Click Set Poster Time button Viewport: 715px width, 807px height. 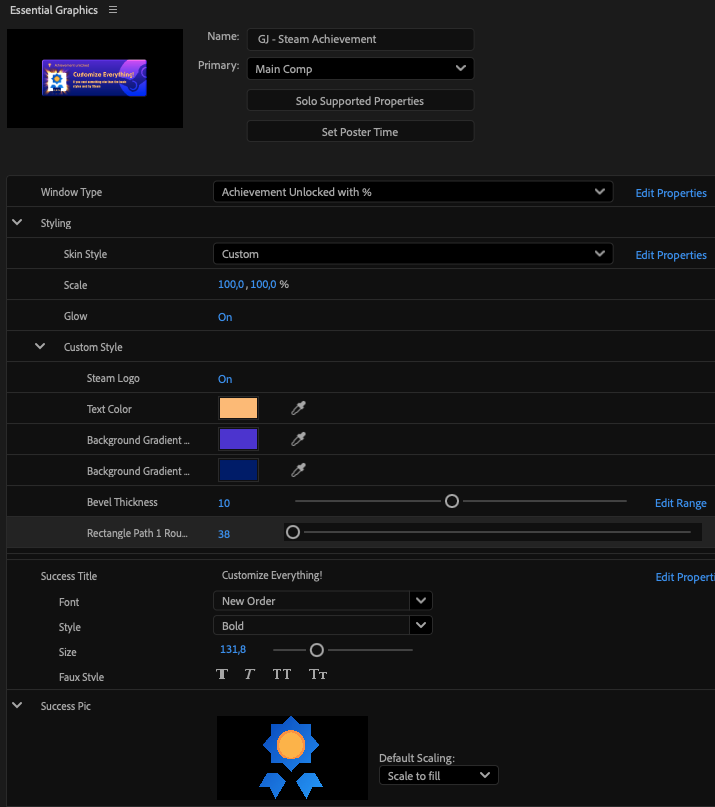click(x=360, y=131)
